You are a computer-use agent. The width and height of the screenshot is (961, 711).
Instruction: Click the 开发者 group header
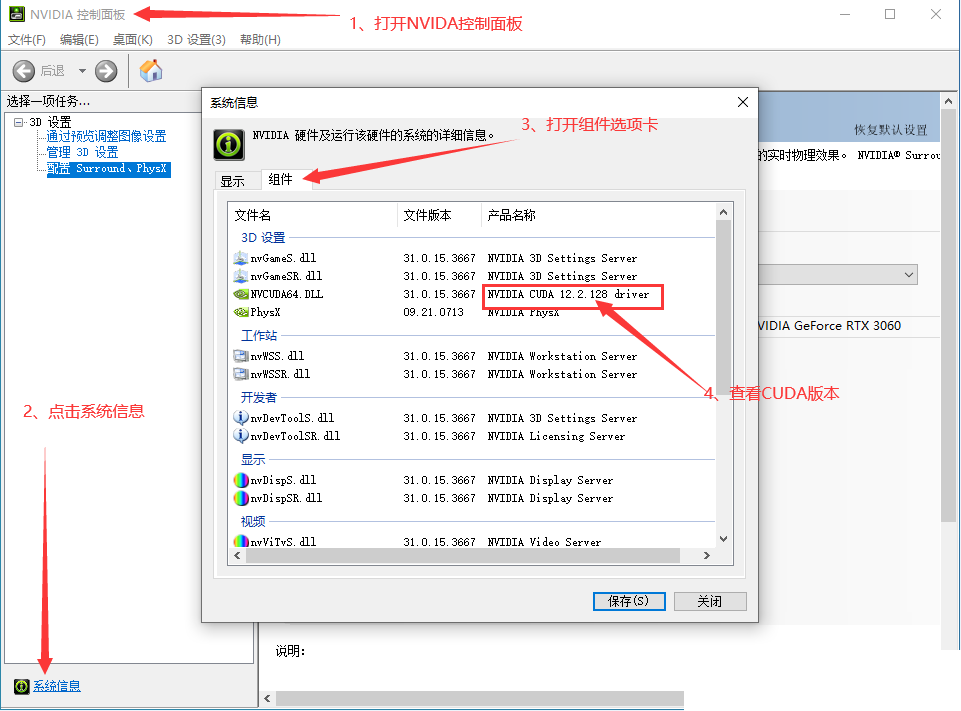(x=259, y=397)
